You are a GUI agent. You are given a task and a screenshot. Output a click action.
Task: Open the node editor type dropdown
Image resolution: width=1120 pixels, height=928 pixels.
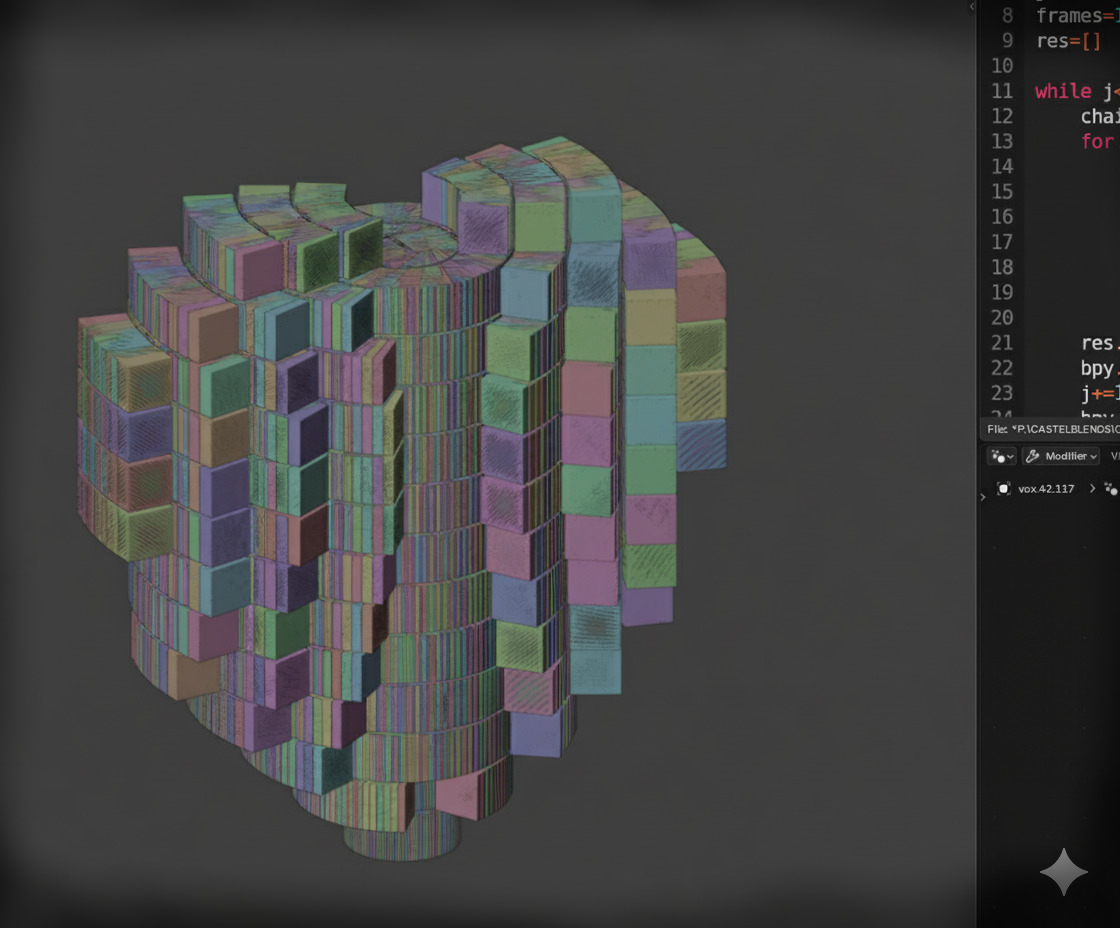1001,456
